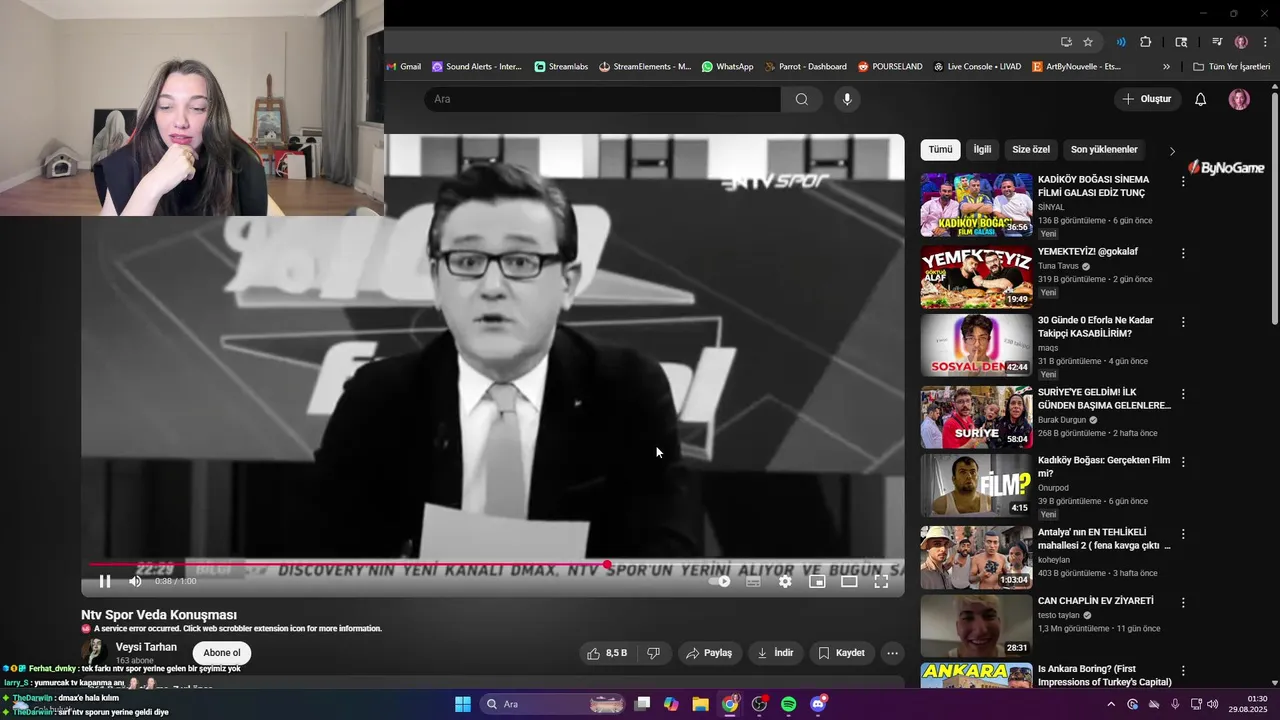Open options for 30 Günde 0 Eforla video
Viewport: 1280px width, 720px height.
tap(1183, 322)
